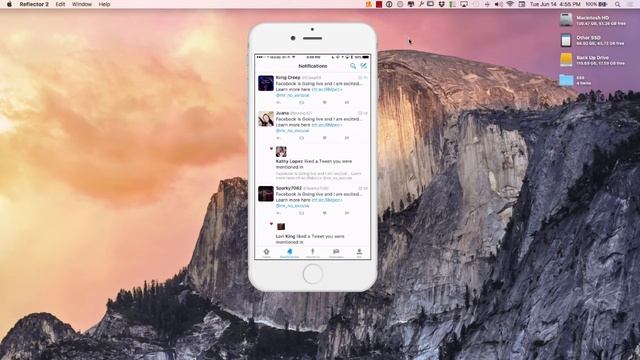Open Lori King's small avatar
This screenshot has width=640, height=360.
pos(281,227)
